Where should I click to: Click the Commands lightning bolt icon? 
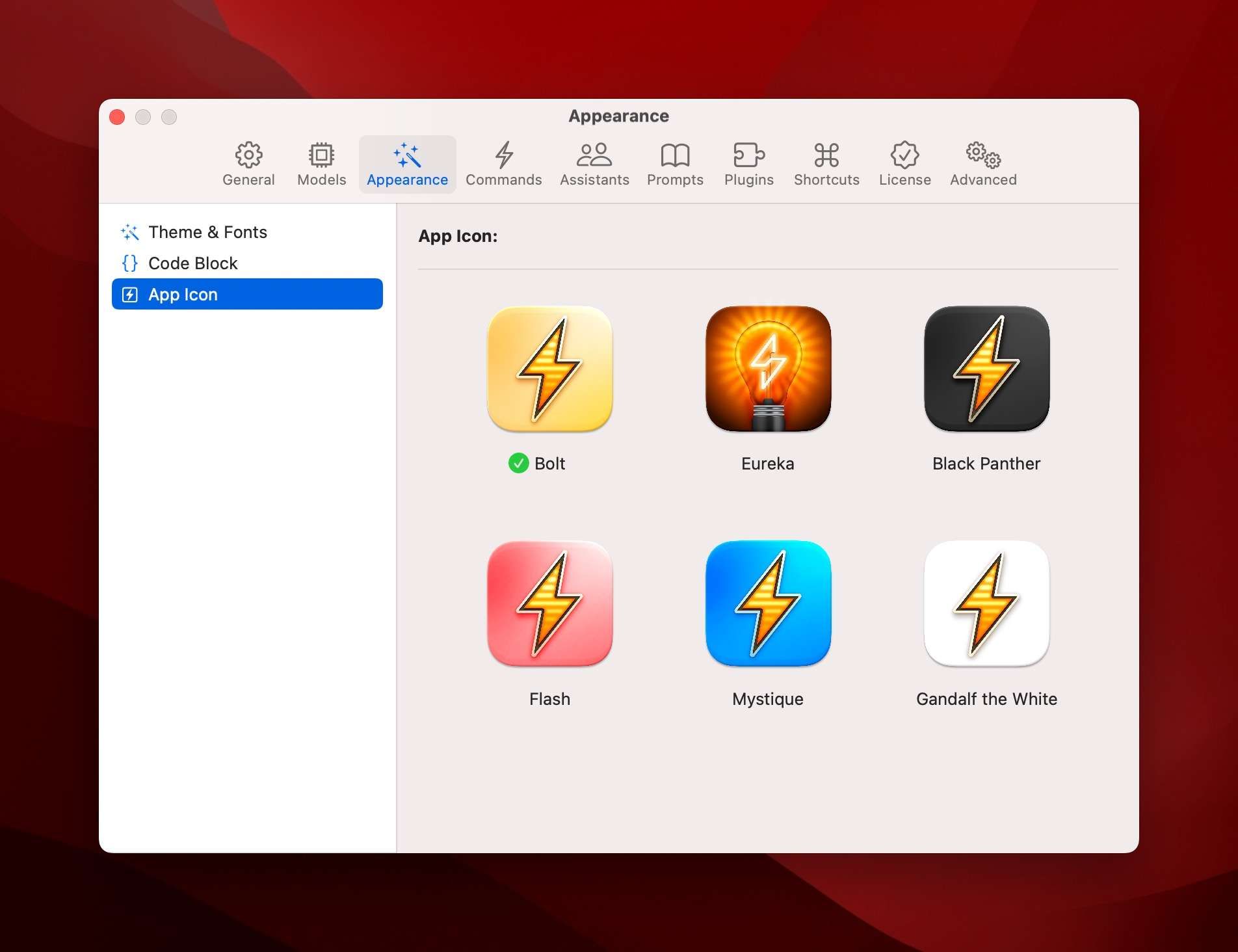[504, 156]
